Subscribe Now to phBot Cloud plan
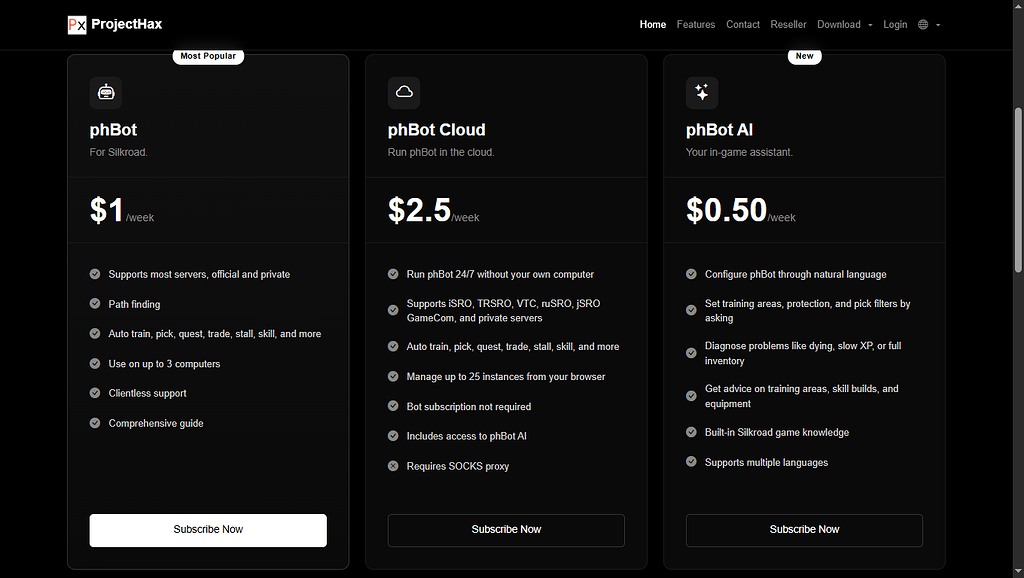This screenshot has width=1024, height=578. (x=506, y=530)
